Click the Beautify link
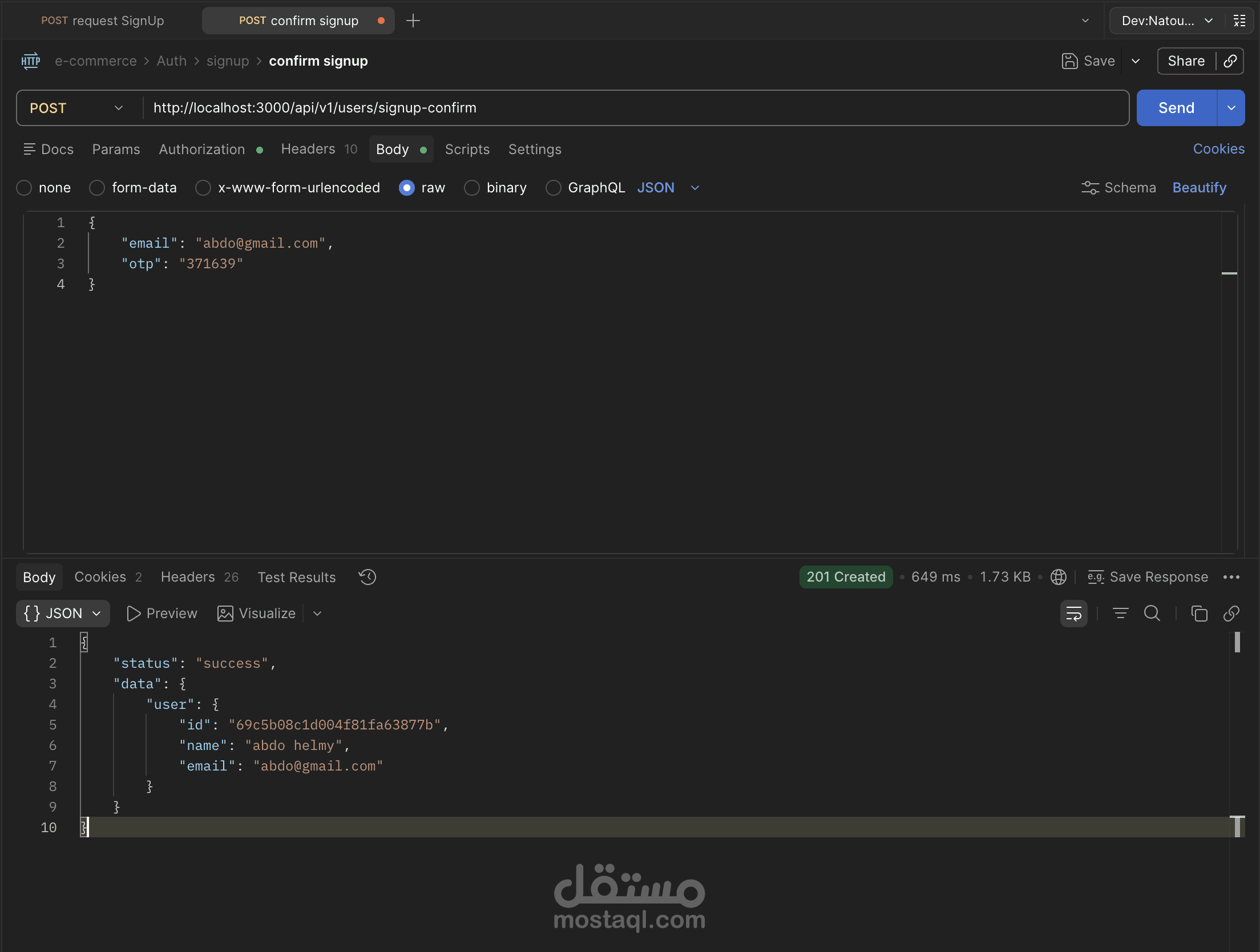This screenshot has height=952, width=1260. (x=1199, y=188)
